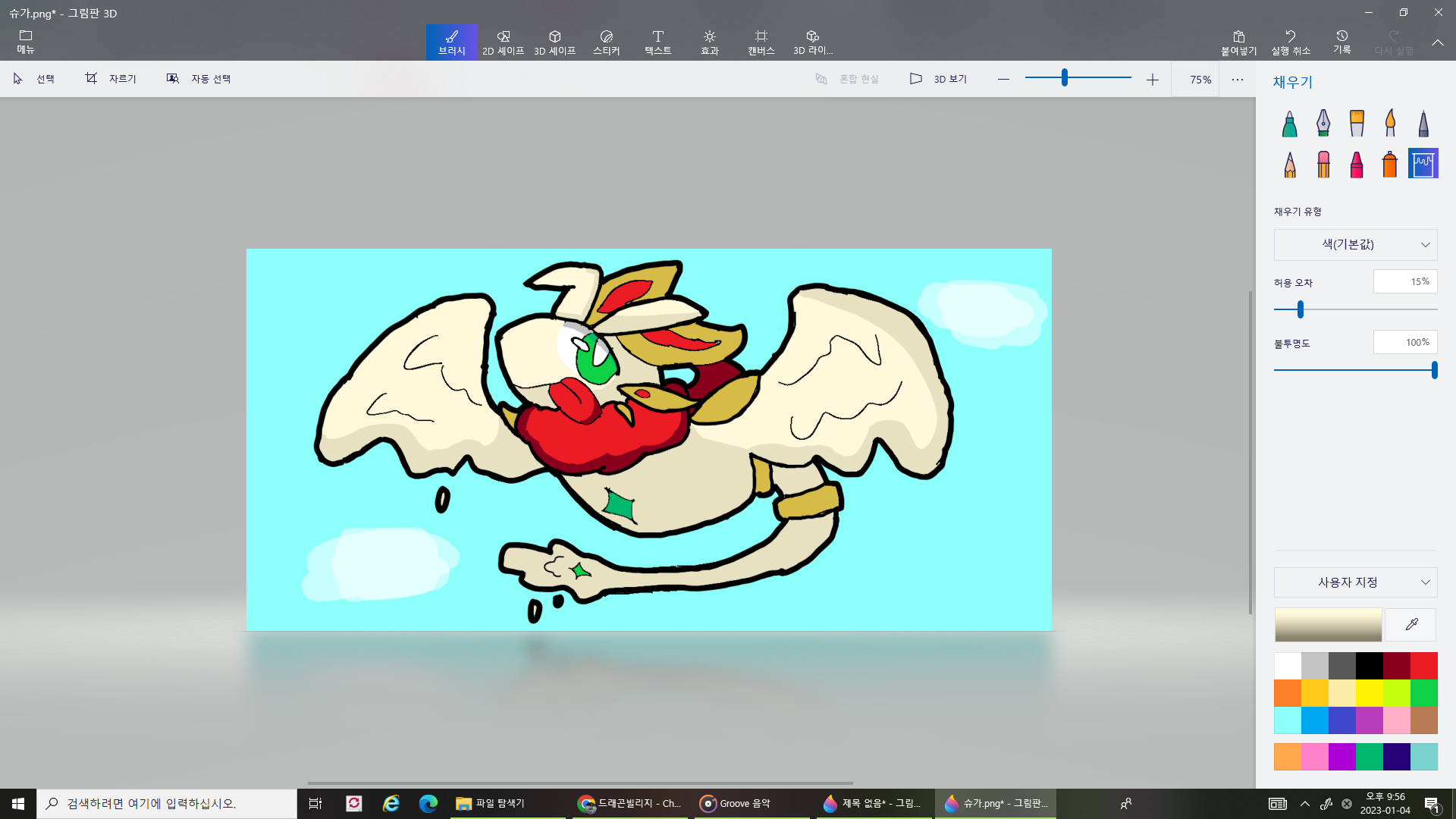Viewport: 1456px width, 819px height.
Task: Select the calligraphy pen tool
Action: click(x=1323, y=123)
